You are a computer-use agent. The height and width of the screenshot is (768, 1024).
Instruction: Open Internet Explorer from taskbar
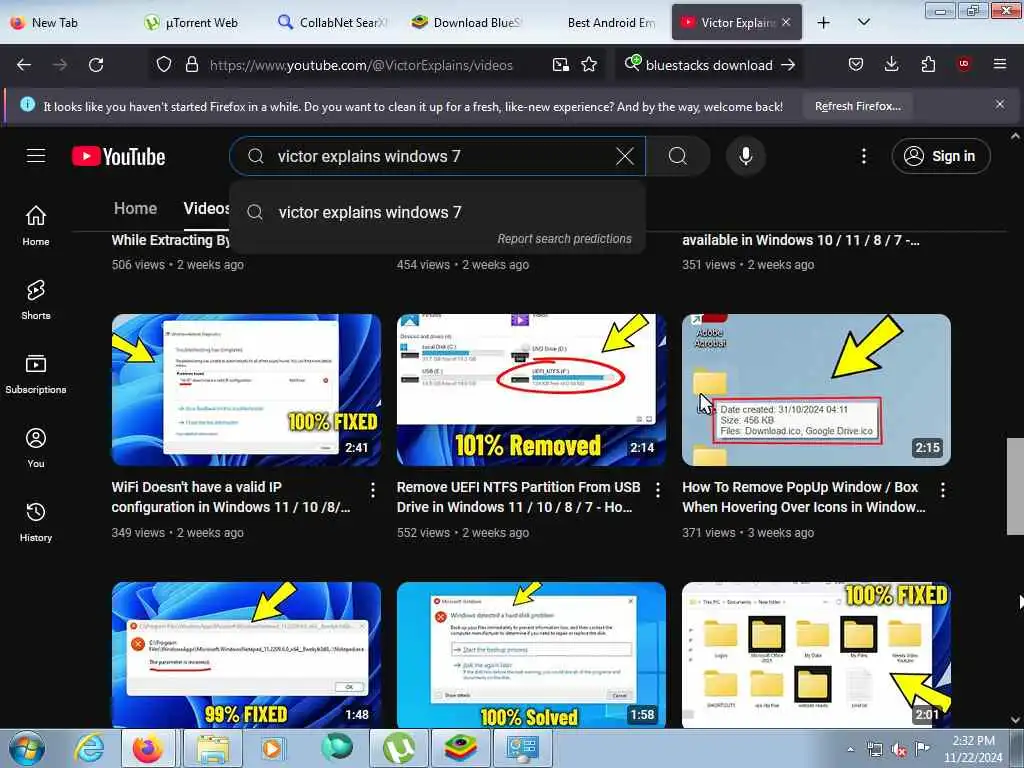coord(89,748)
